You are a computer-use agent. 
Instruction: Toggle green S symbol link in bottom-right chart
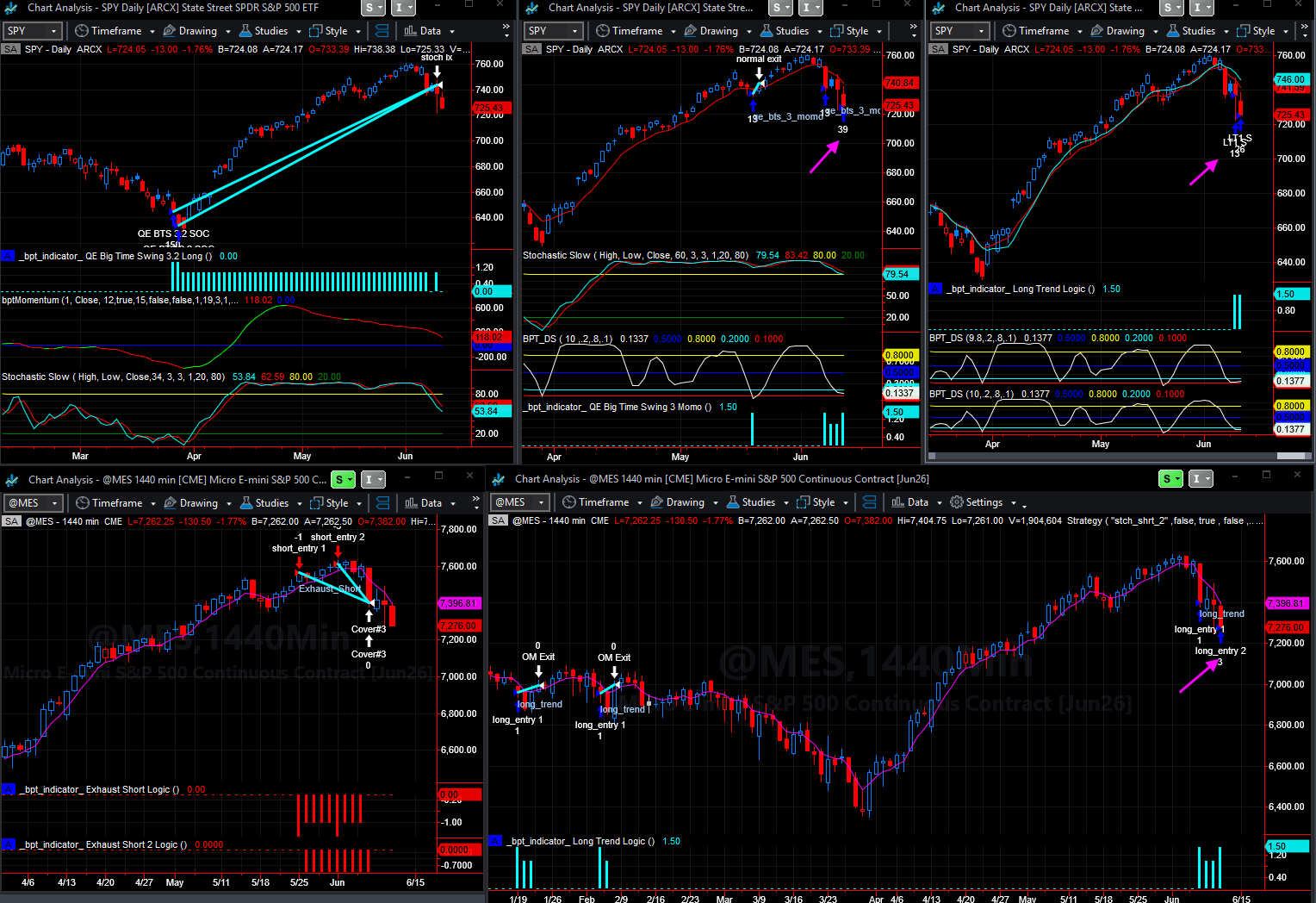coord(1171,479)
